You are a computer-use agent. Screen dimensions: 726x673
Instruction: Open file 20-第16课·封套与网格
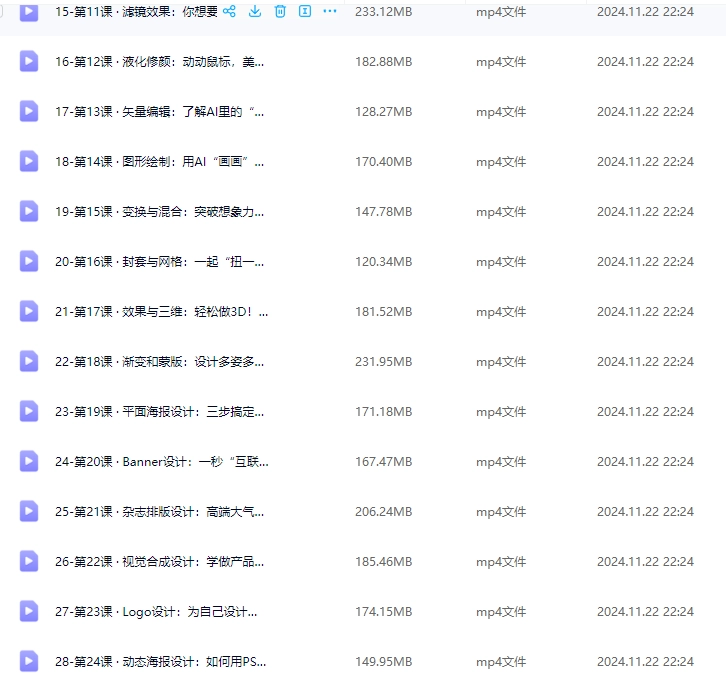(x=159, y=262)
